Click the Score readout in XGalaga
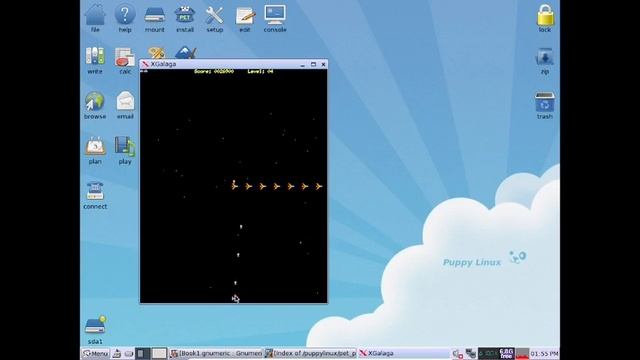Image resolution: width=640 pixels, height=360 pixels. click(214, 71)
